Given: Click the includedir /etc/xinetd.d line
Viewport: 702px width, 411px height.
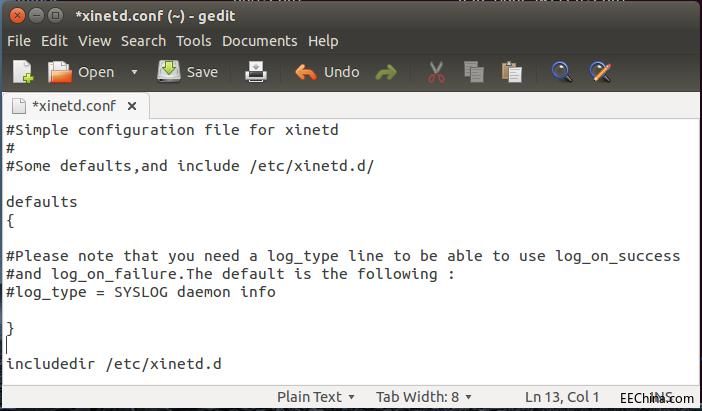Looking at the screenshot, I should (x=114, y=364).
